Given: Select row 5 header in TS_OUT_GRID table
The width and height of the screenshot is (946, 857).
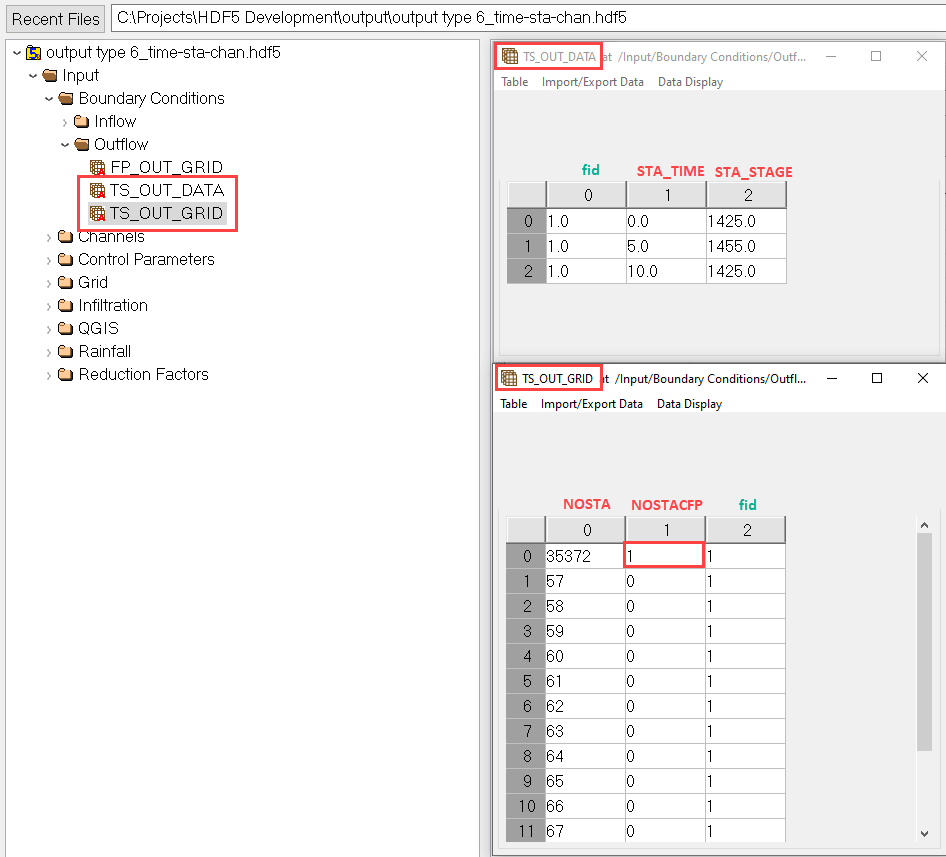Looking at the screenshot, I should (x=526, y=681).
